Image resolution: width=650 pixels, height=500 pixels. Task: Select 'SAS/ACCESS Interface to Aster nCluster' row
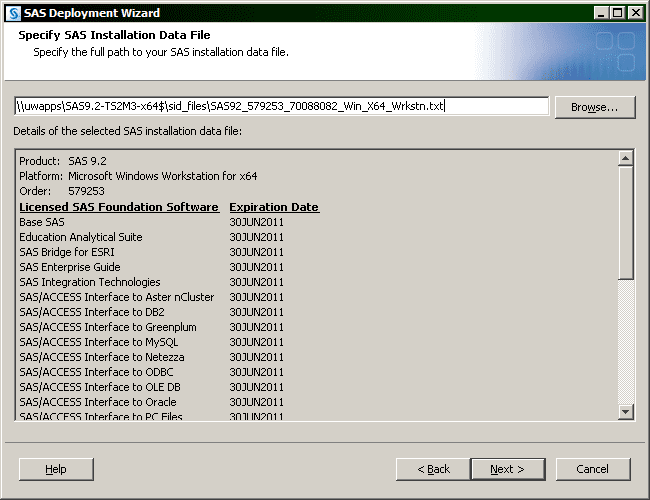(152, 297)
